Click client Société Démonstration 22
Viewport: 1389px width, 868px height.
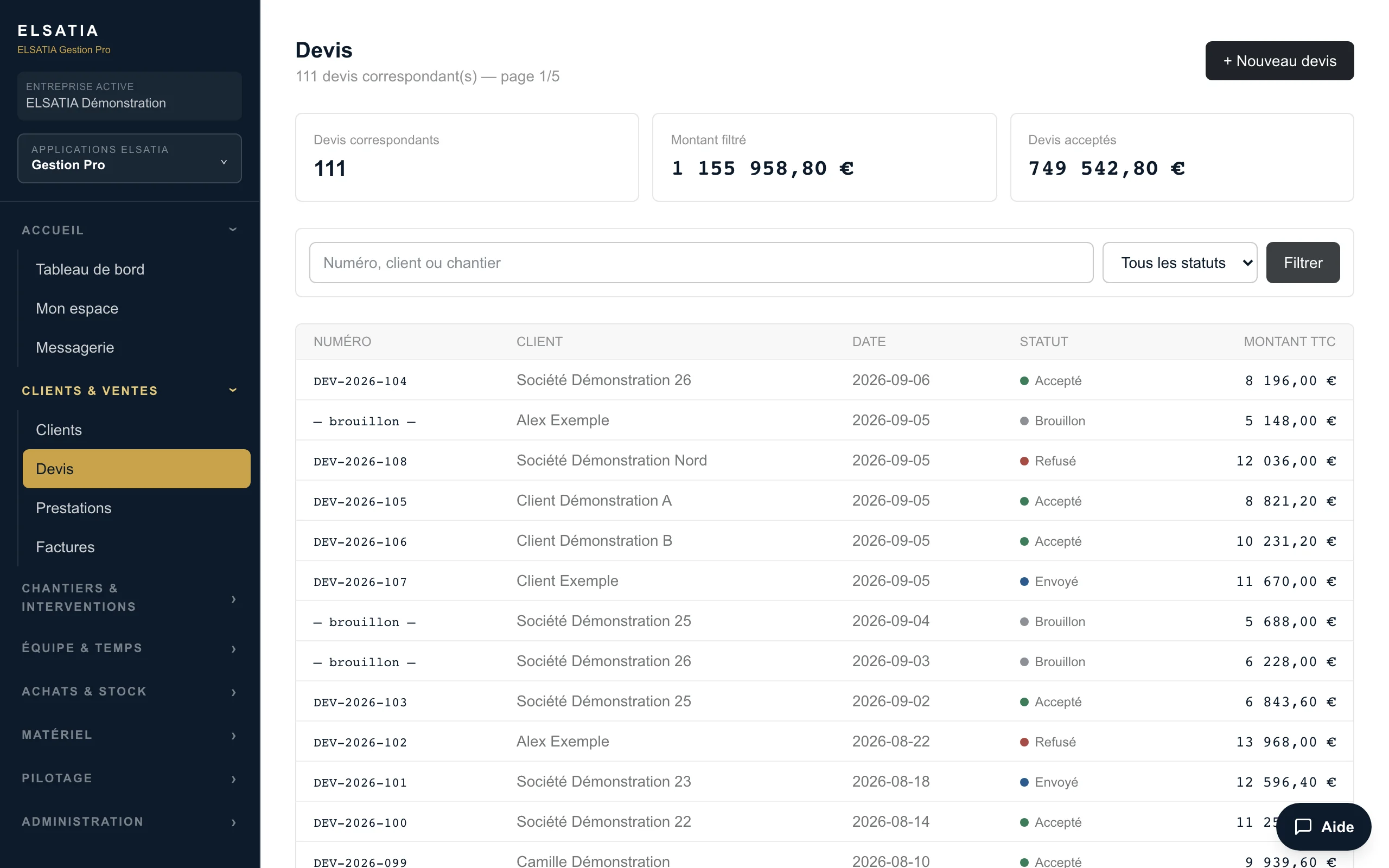pyautogui.click(x=604, y=822)
